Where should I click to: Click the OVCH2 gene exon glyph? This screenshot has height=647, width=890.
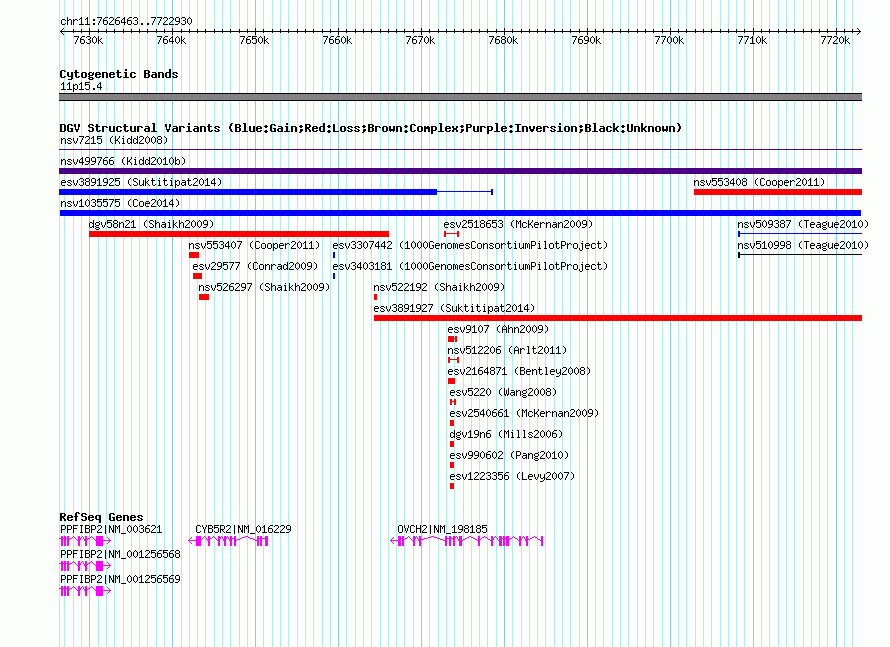pyautogui.click(x=467, y=541)
